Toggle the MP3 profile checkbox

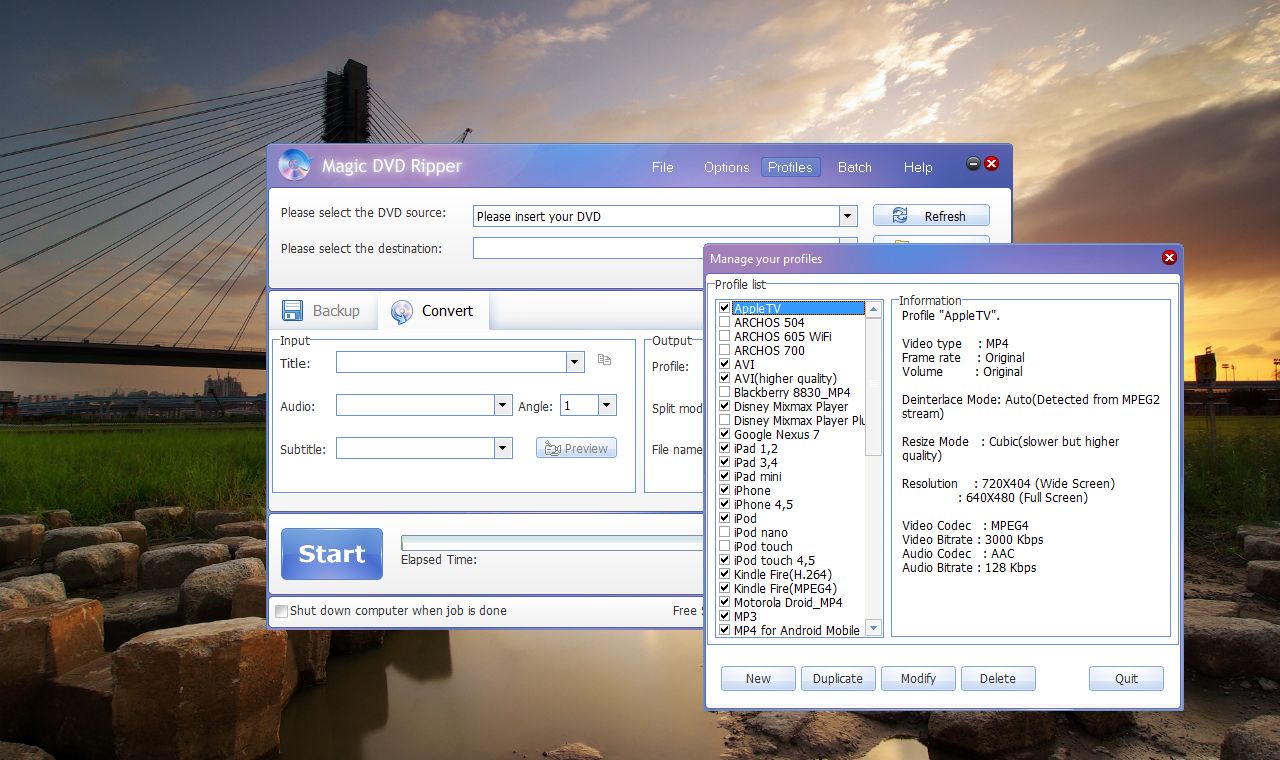[725, 617]
